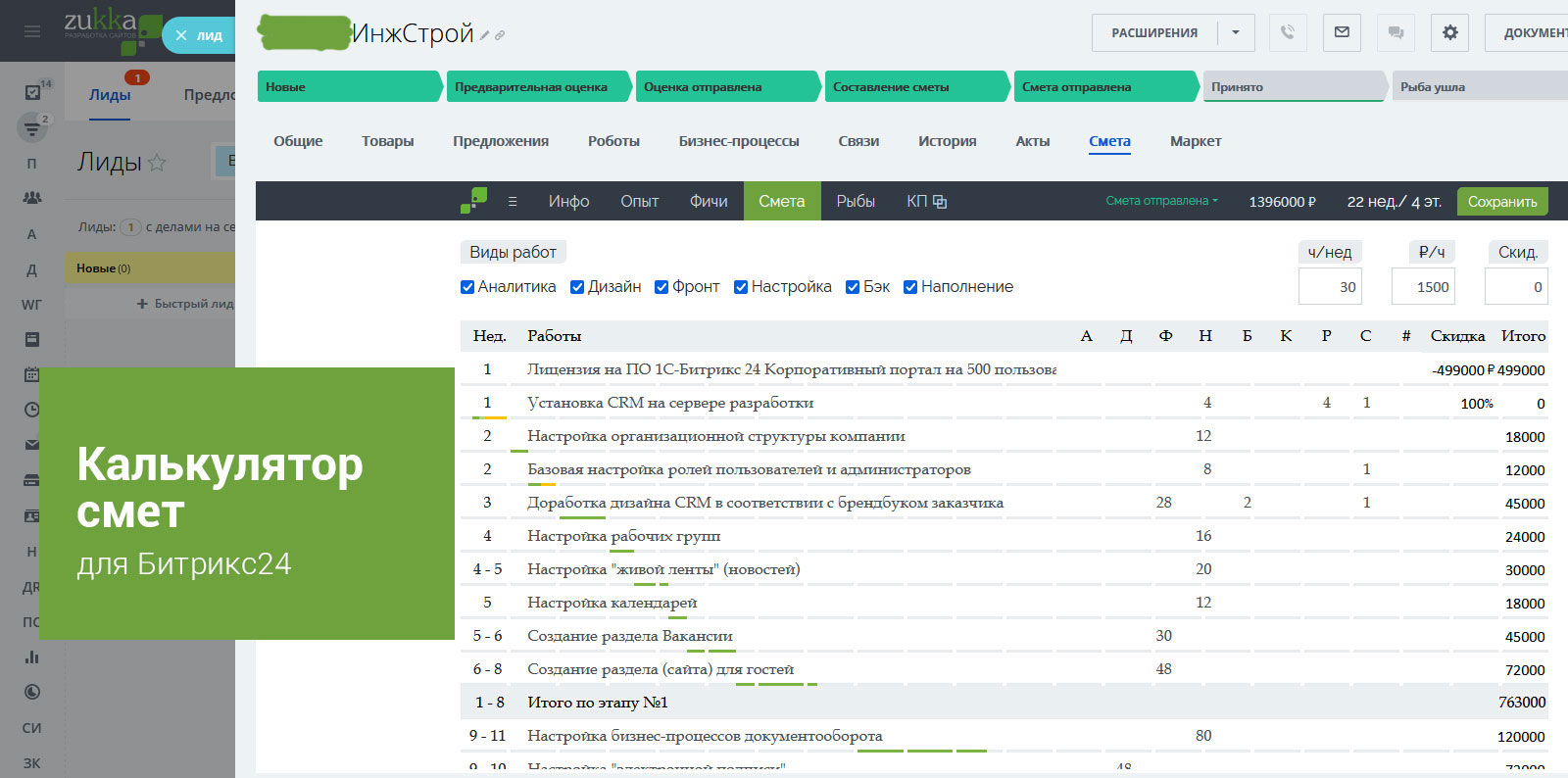Screen dimensions: 1568x778
Task: Open the История tab
Action: point(947,141)
